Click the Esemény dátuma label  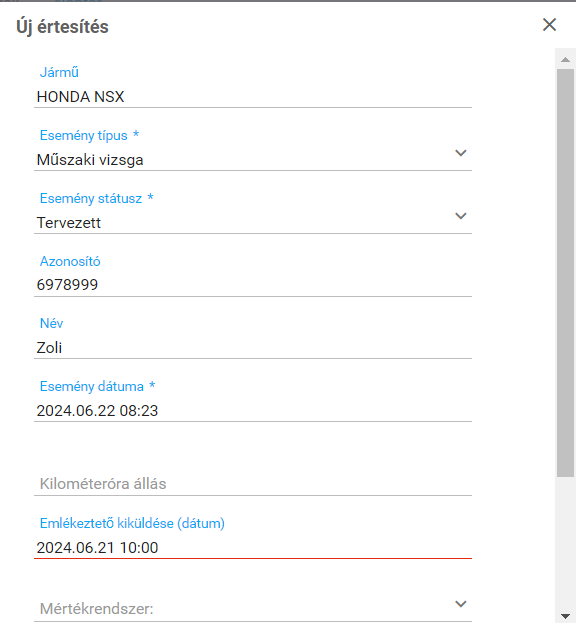[x=92, y=386]
